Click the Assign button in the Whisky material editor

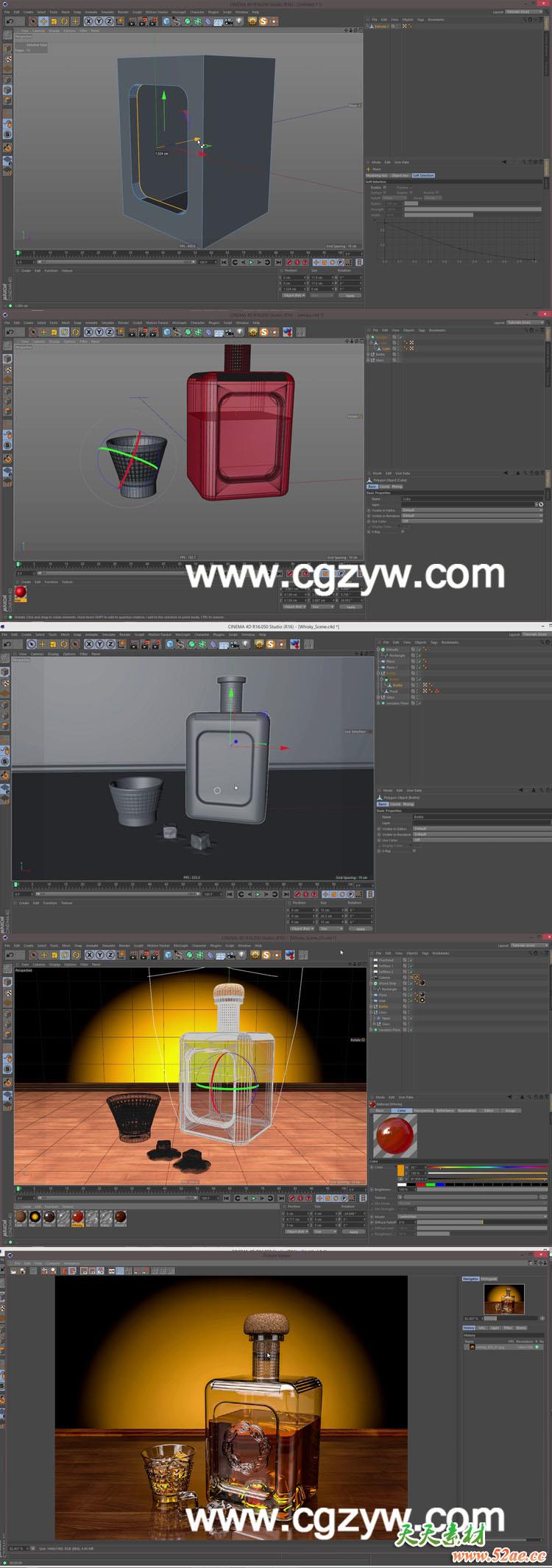click(511, 1111)
